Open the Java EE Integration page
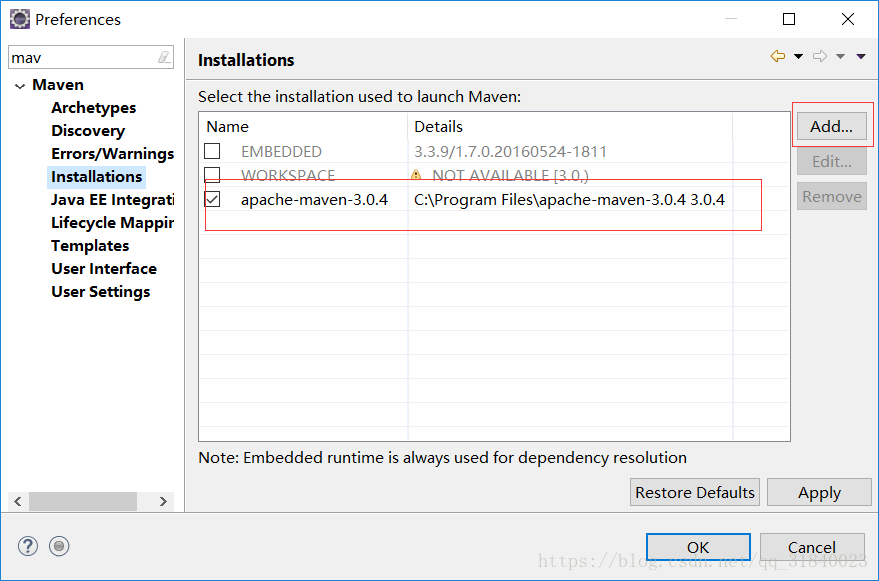Image resolution: width=879 pixels, height=581 pixels. tap(113, 200)
